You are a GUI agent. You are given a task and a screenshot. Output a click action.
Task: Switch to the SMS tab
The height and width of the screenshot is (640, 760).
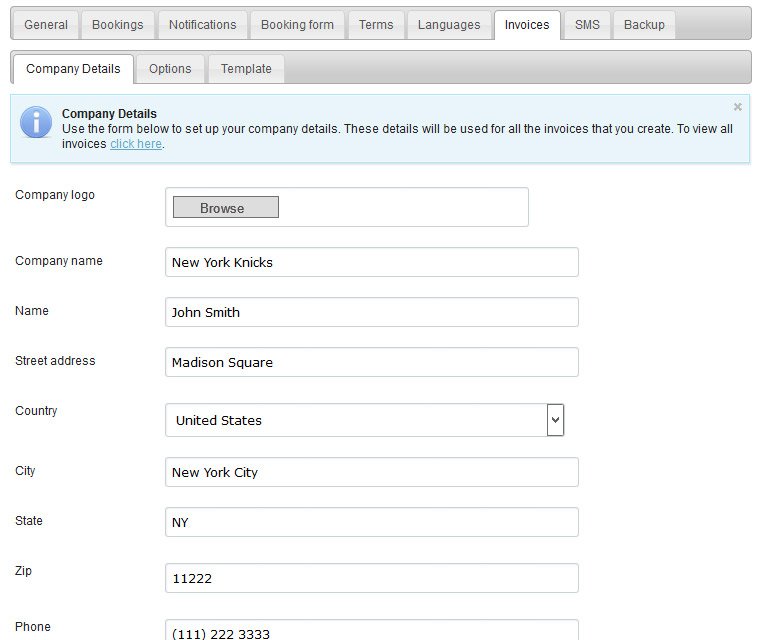coord(587,25)
